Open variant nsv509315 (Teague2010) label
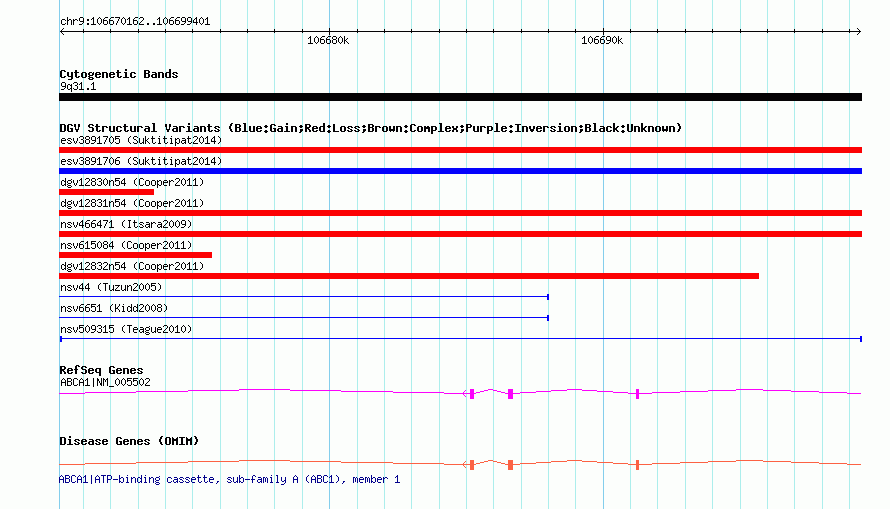Viewport: 890px width, 509px height. click(x=126, y=329)
